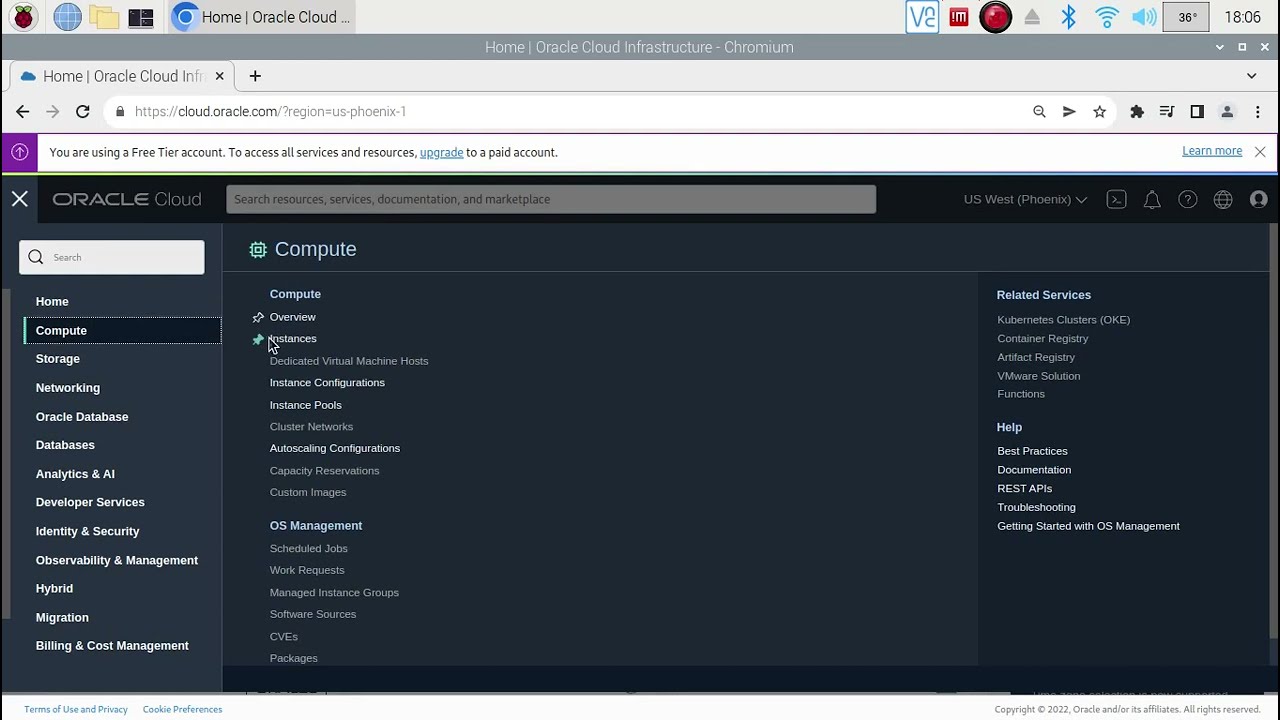The width and height of the screenshot is (1280, 720).
Task: Pin the Overview menu entry
Action: pyautogui.click(x=258, y=317)
